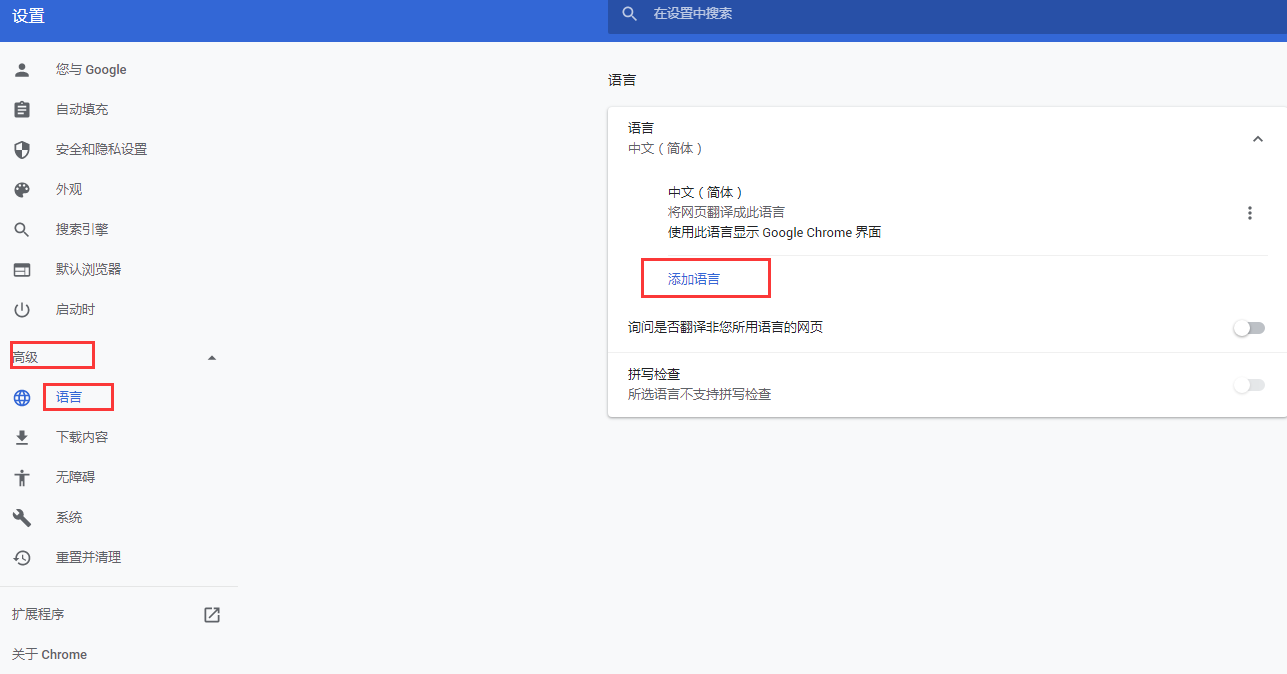The width and height of the screenshot is (1287, 674).
Task: Enable the 询问是否翻译非您所用语言的网页 toggle
Action: (x=1249, y=328)
